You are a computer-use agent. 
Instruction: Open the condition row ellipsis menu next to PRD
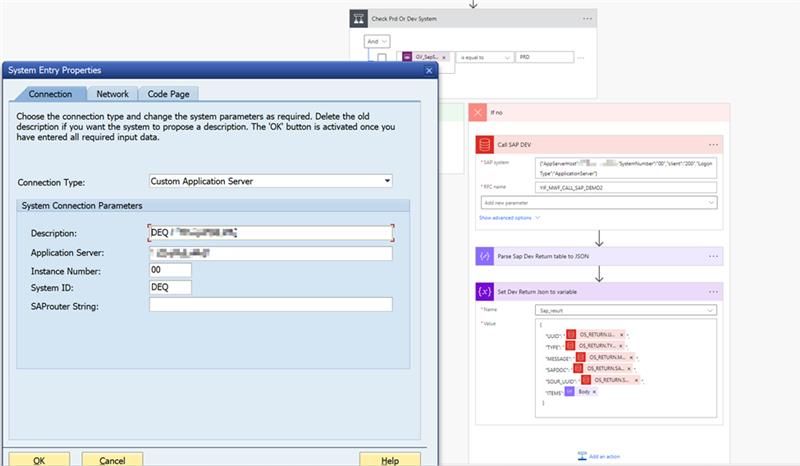click(x=581, y=58)
